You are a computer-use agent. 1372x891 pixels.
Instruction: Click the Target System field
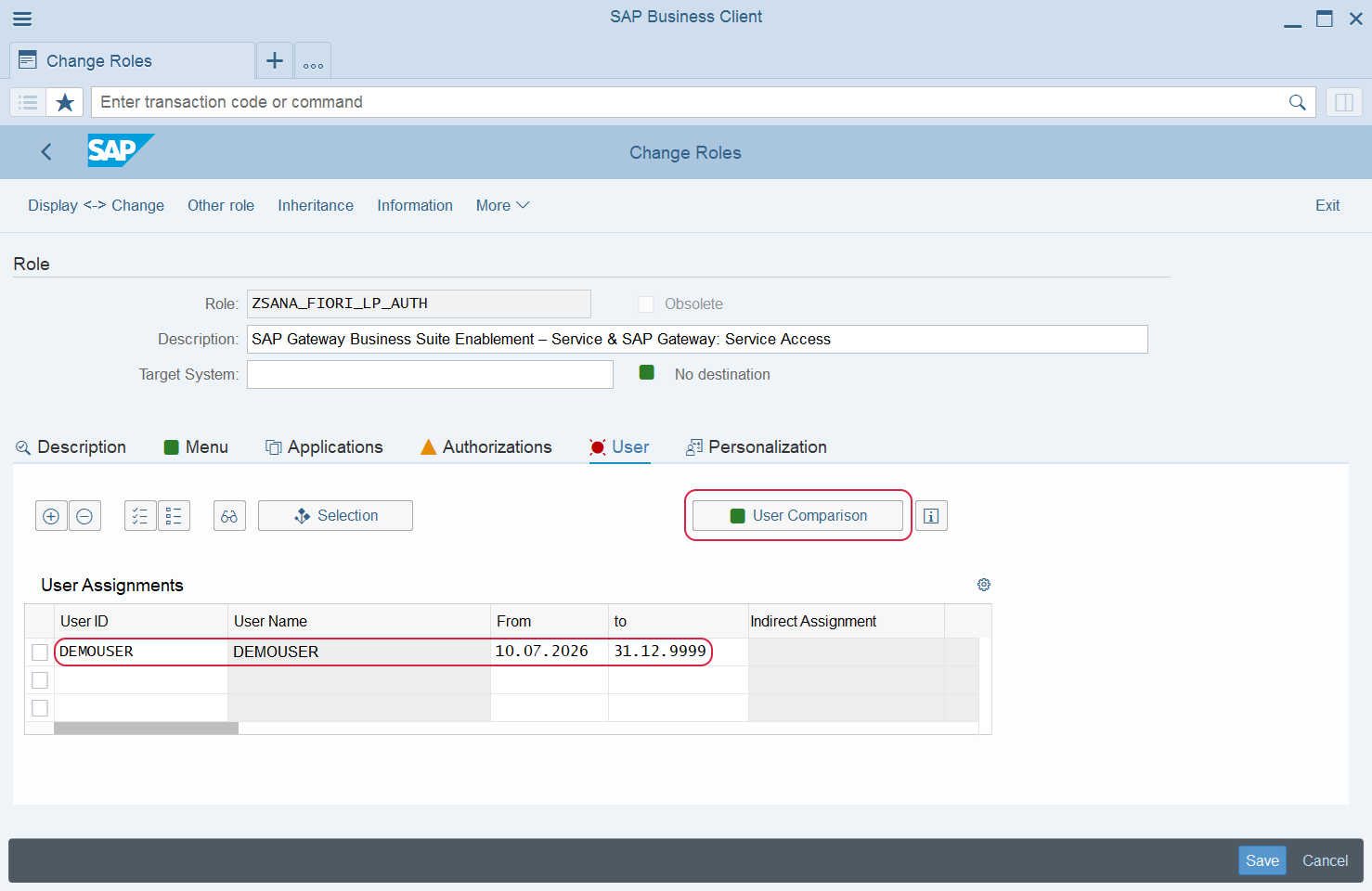coord(430,374)
